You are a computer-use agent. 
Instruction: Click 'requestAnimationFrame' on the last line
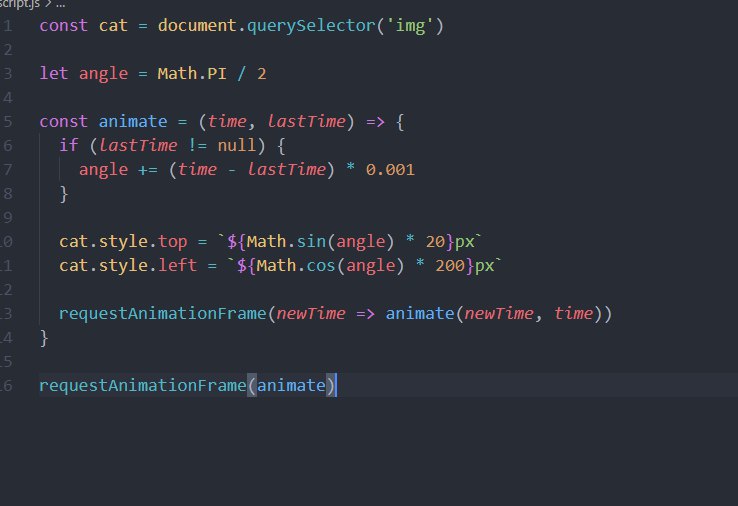(x=143, y=386)
